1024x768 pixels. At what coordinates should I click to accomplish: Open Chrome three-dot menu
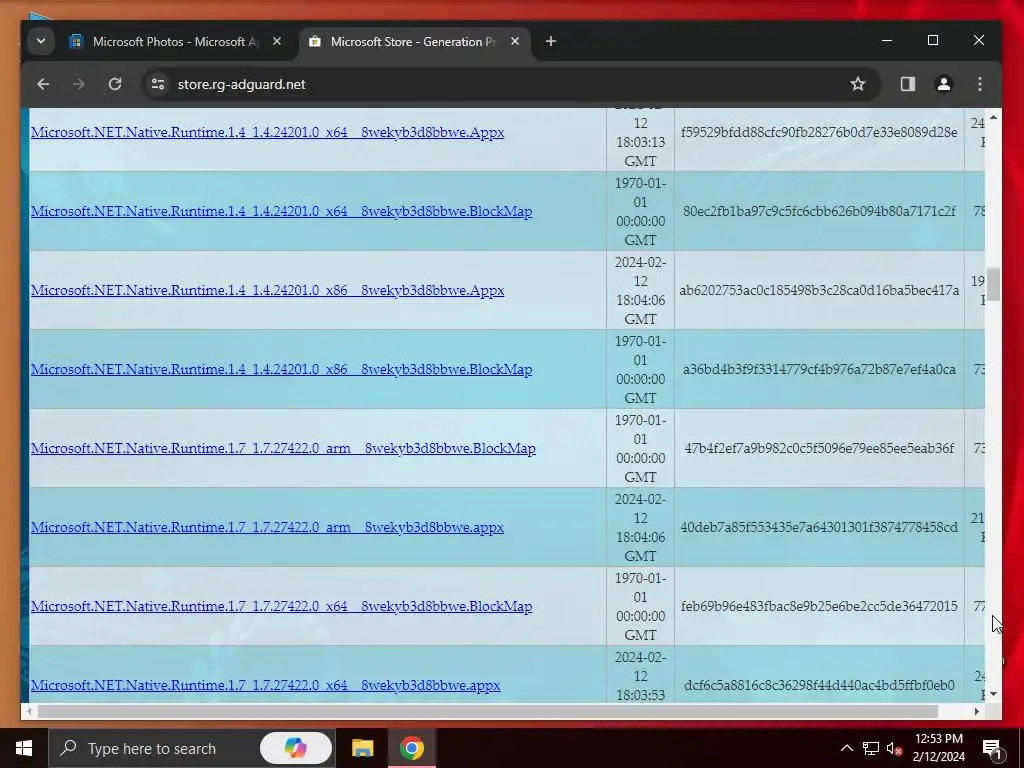980,84
